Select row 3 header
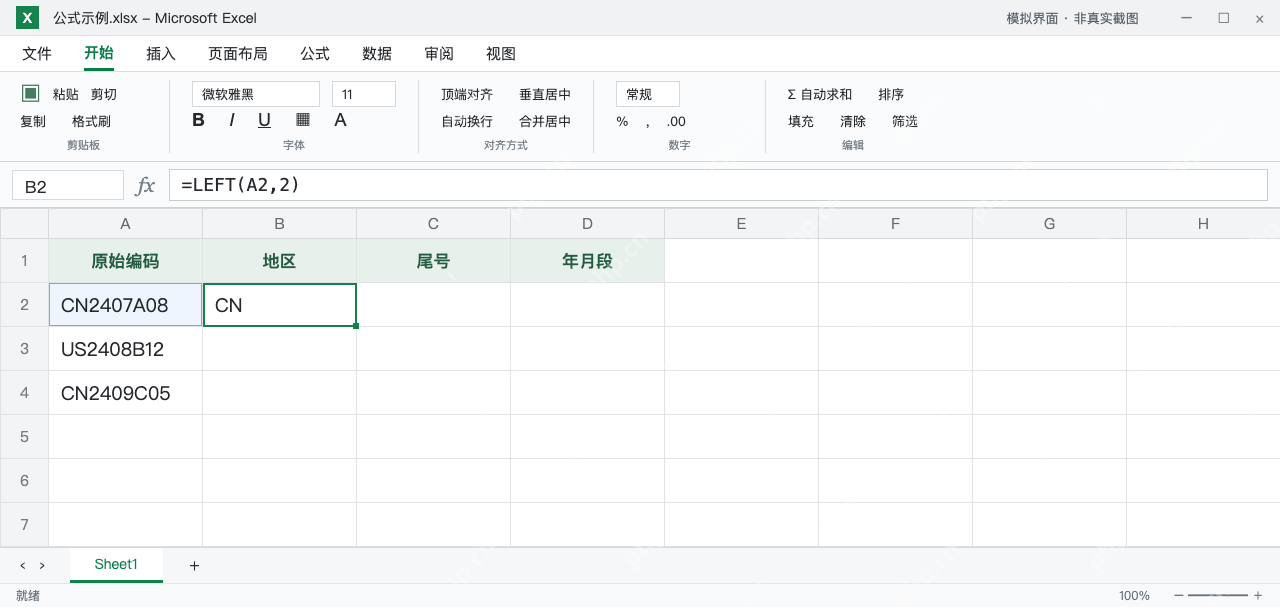The image size is (1280, 608). pos(24,349)
